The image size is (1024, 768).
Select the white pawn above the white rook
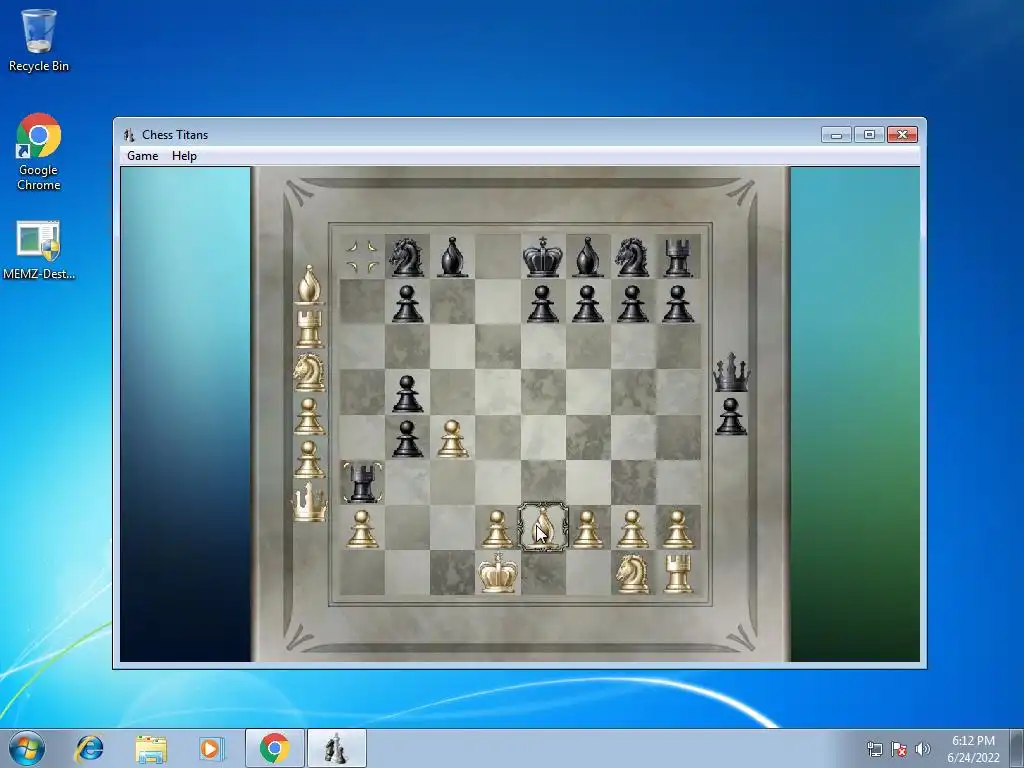[678, 528]
